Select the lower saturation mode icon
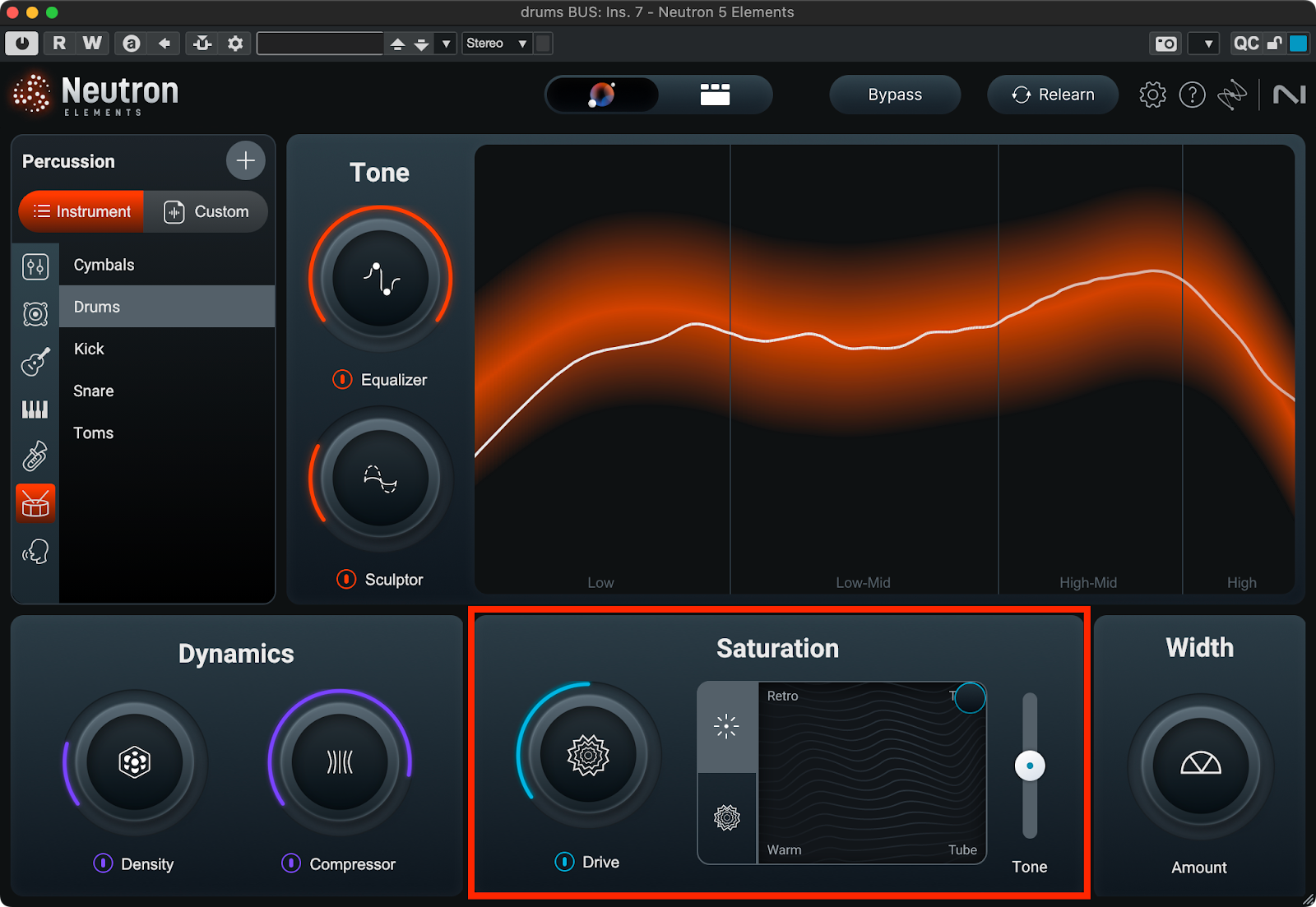 pyautogui.click(x=726, y=817)
